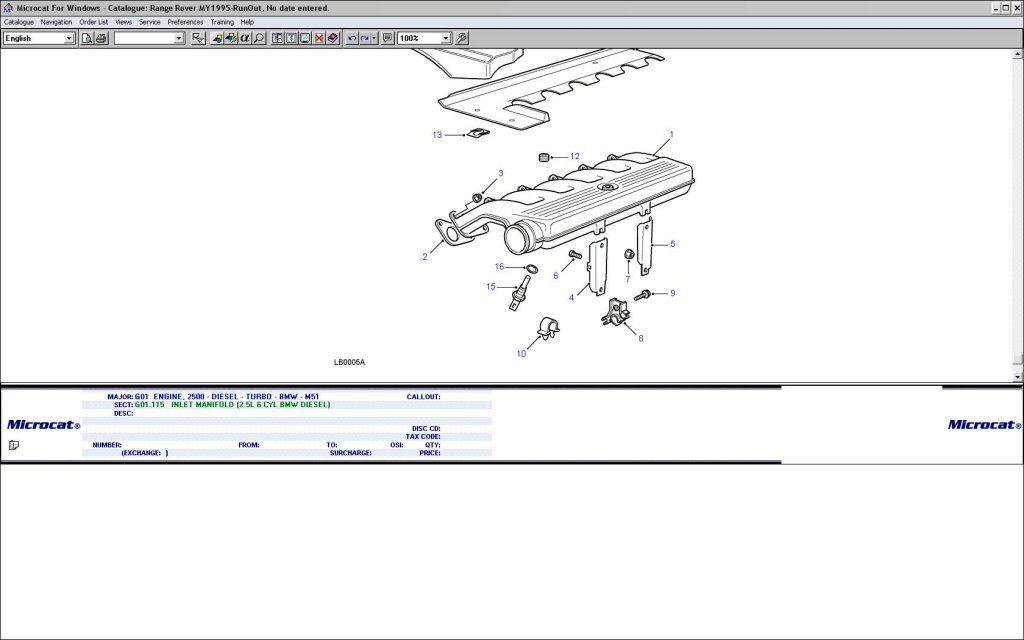Select callout number 1 on the manifold
Screen dimensions: 1024x640
point(671,135)
